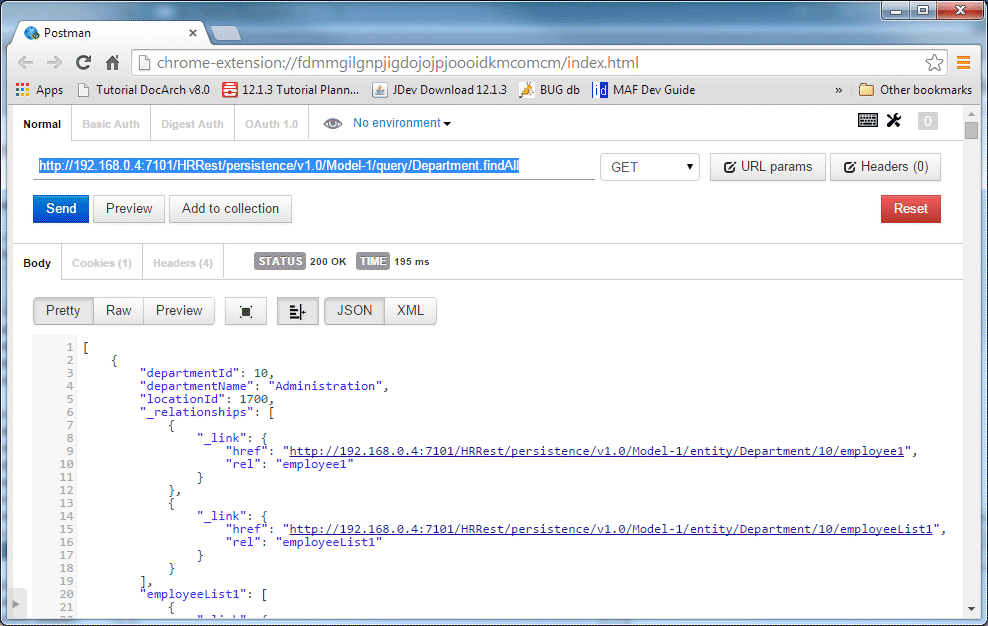The width and height of the screenshot is (988, 626).
Task: Click the "_relationships" key in response
Action: point(197,412)
